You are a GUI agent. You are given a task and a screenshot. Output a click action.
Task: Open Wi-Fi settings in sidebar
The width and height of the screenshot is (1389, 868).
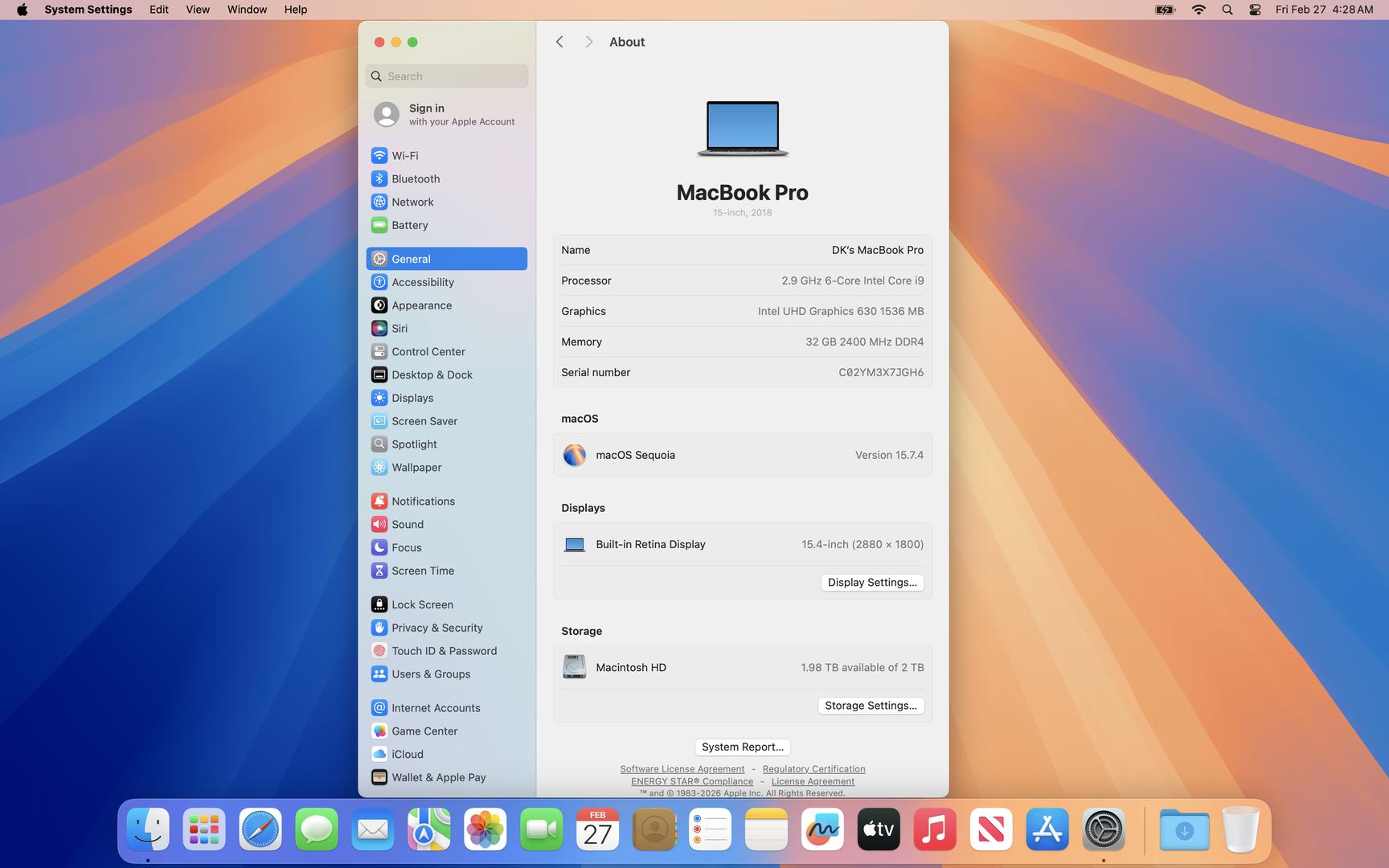tap(404, 155)
